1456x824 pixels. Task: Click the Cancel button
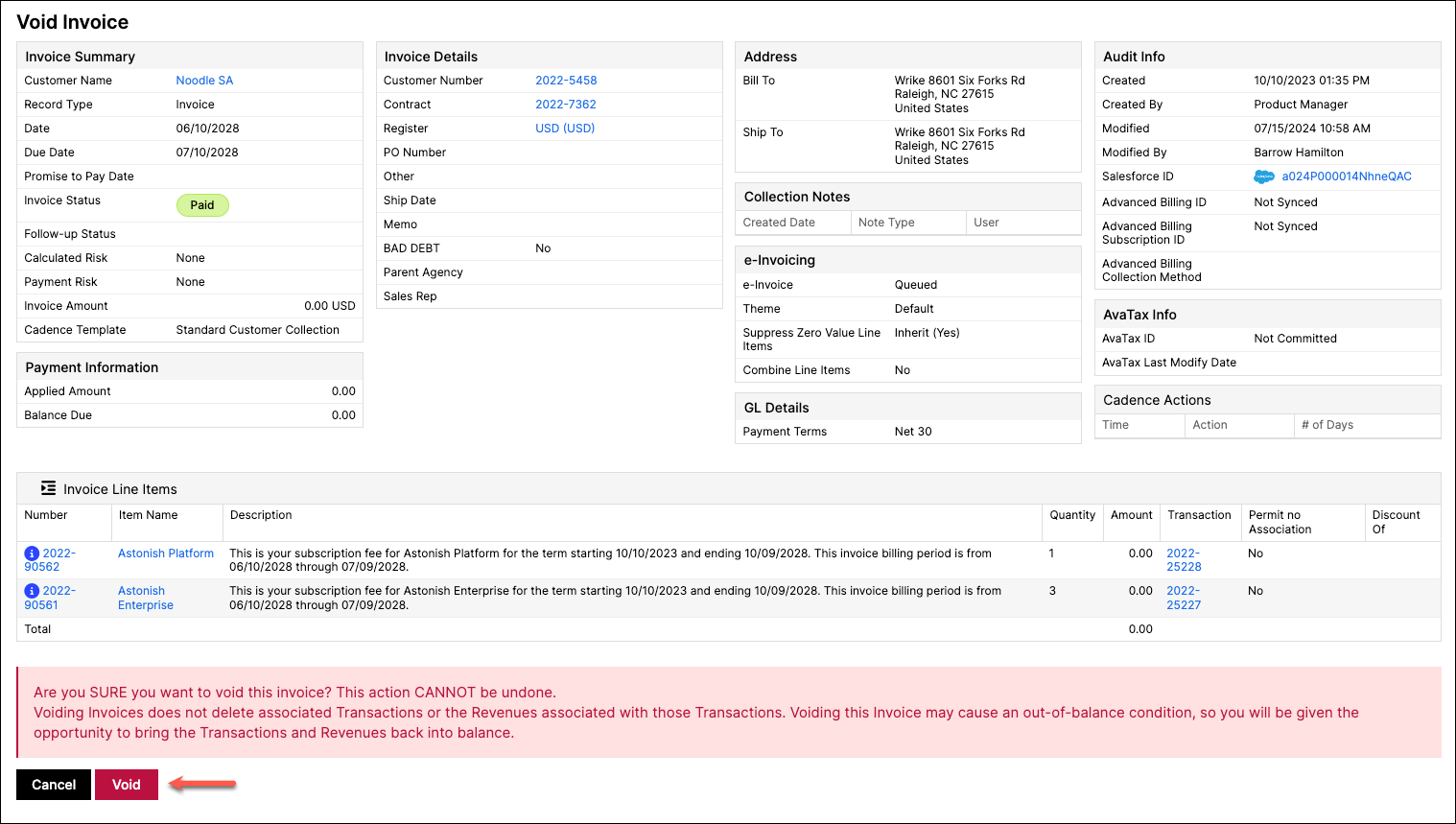point(54,785)
